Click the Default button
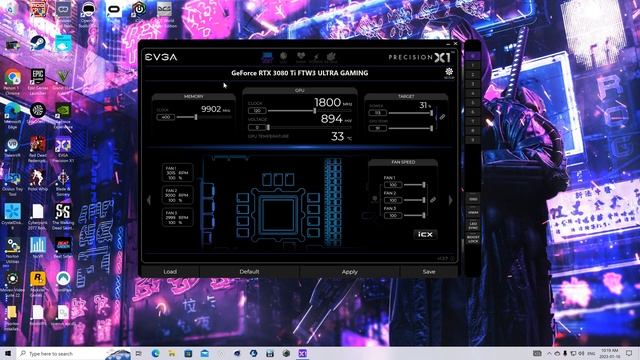Screen dimensions: 640x360 tap(249, 271)
